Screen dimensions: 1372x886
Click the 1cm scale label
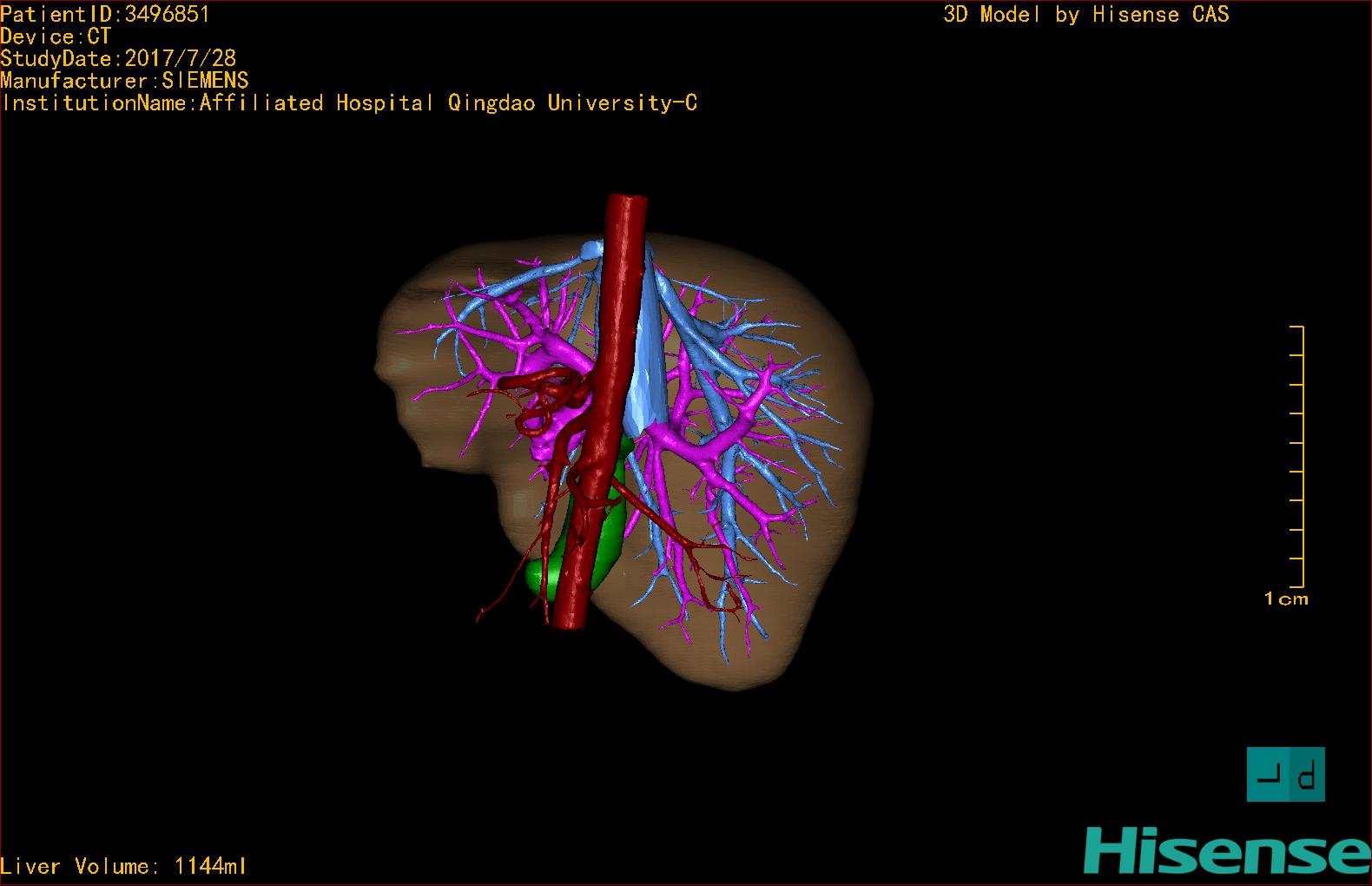click(1285, 599)
